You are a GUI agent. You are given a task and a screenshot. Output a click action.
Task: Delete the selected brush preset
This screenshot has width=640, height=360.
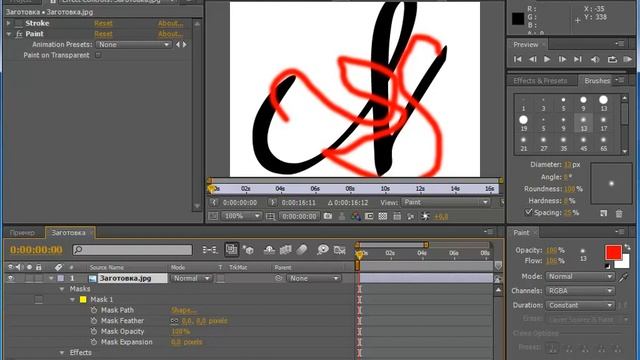619,213
